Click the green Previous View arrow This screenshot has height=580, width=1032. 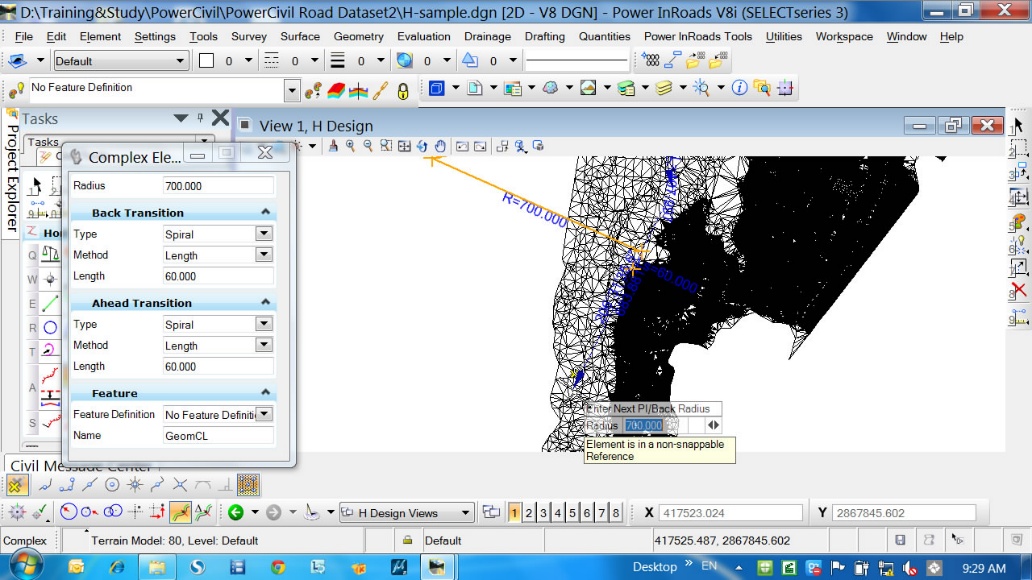236,513
